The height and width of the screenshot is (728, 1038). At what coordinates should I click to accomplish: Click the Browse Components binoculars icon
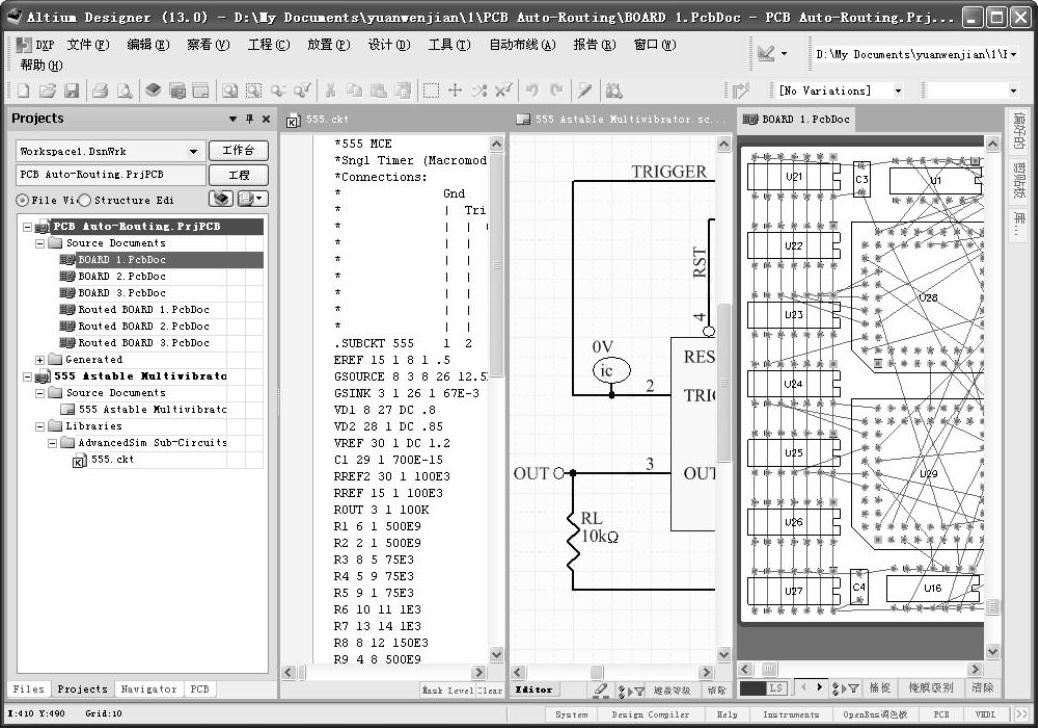click(614, 90)
